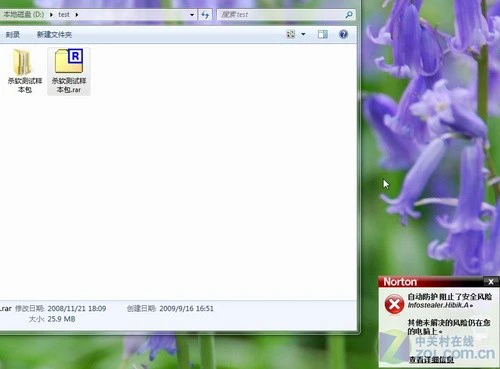Open the address bar history dropdown
The image size is (500, 369).
[x=192, y=15]
